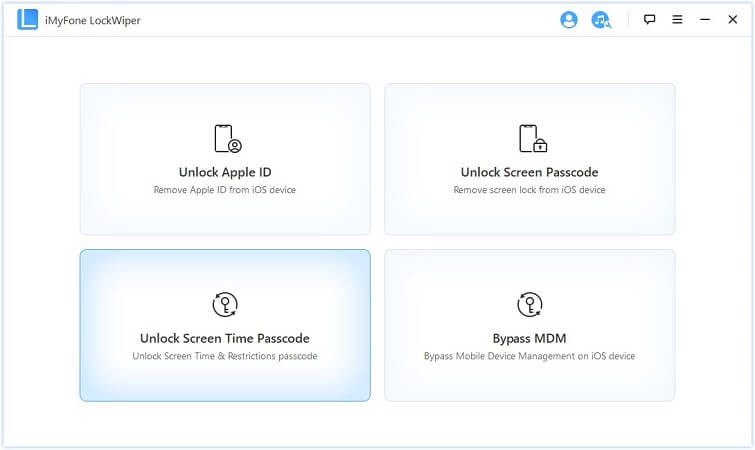The image size is (755, 450).
Task: Click the music note search icon
Action: point(600,20)
